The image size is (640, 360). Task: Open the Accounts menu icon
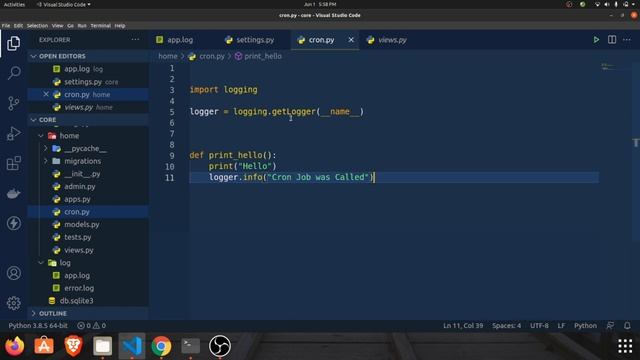pyautogui.click(x=13, y=273)
